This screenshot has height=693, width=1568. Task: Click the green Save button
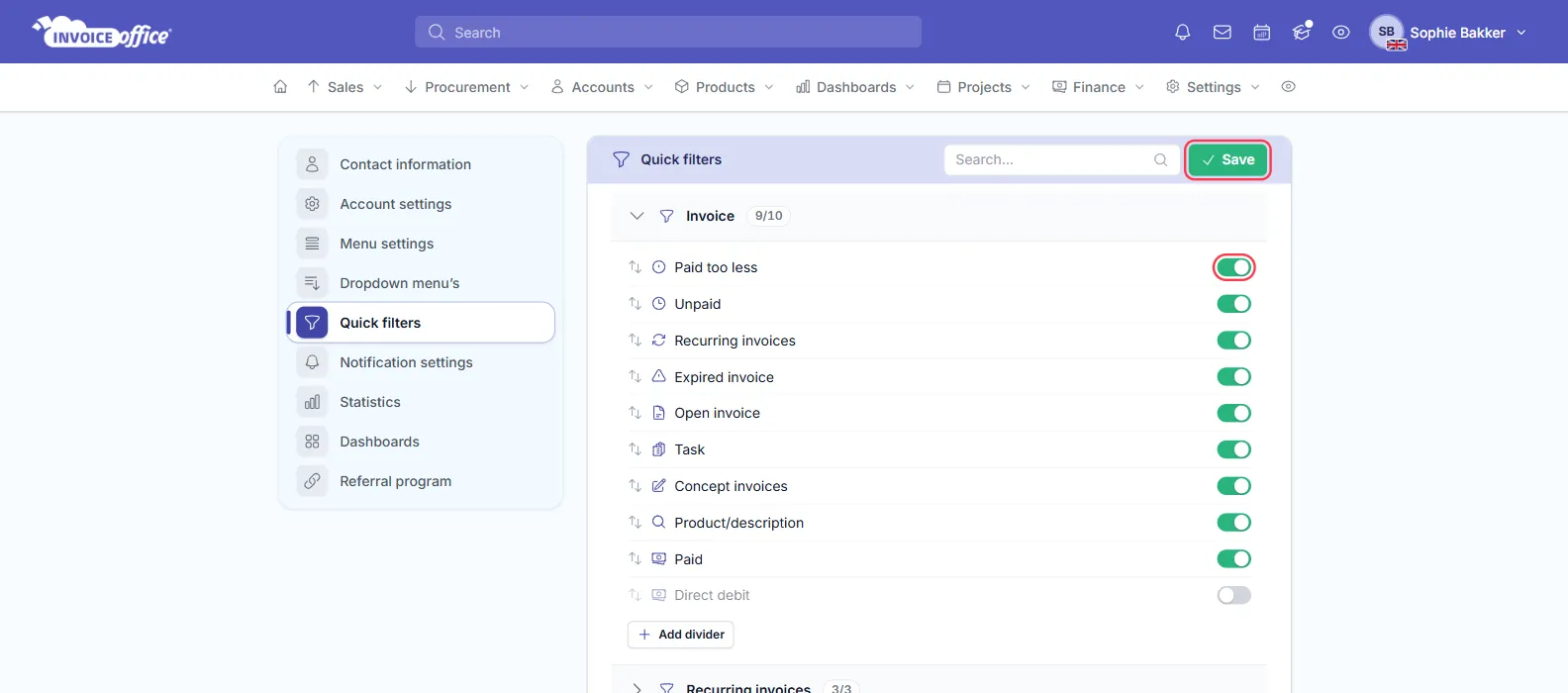1227,159
